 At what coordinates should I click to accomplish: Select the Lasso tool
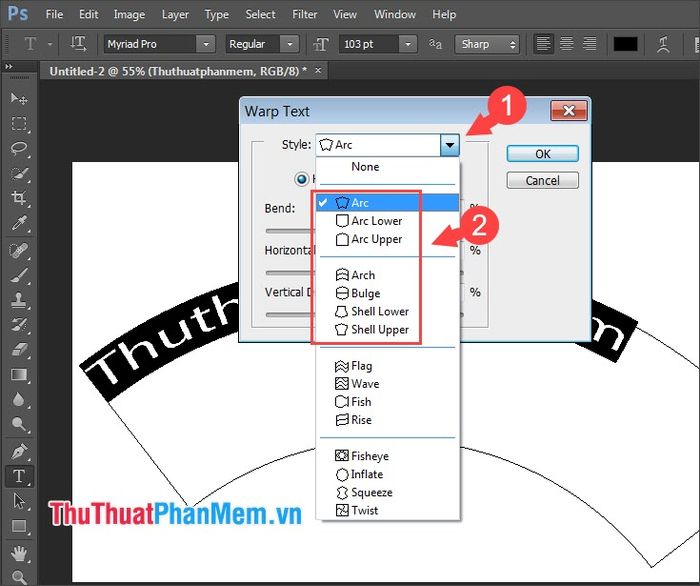coord(19,148)
